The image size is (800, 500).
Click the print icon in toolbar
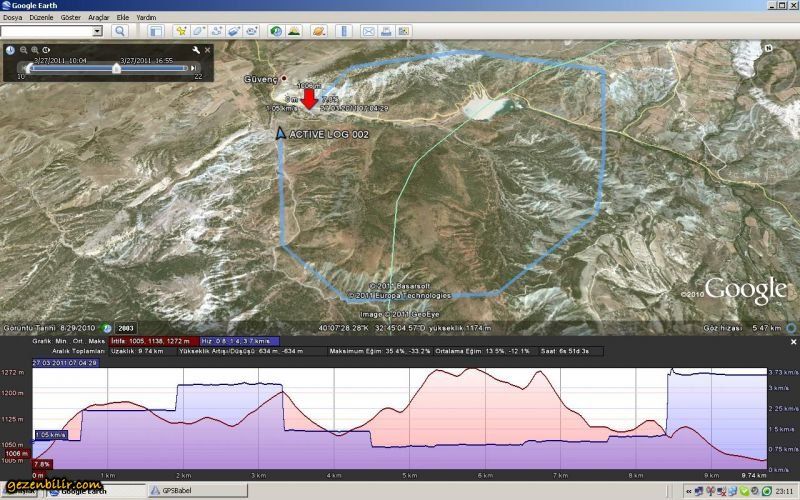tap(386, 31)
